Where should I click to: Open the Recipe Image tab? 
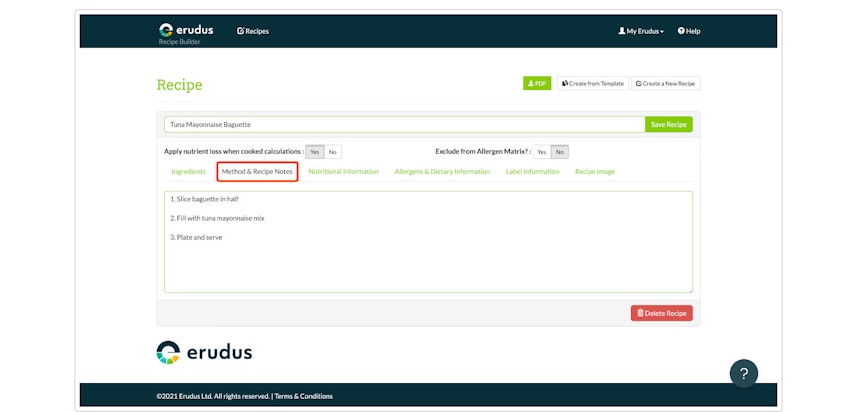[595, 171]
